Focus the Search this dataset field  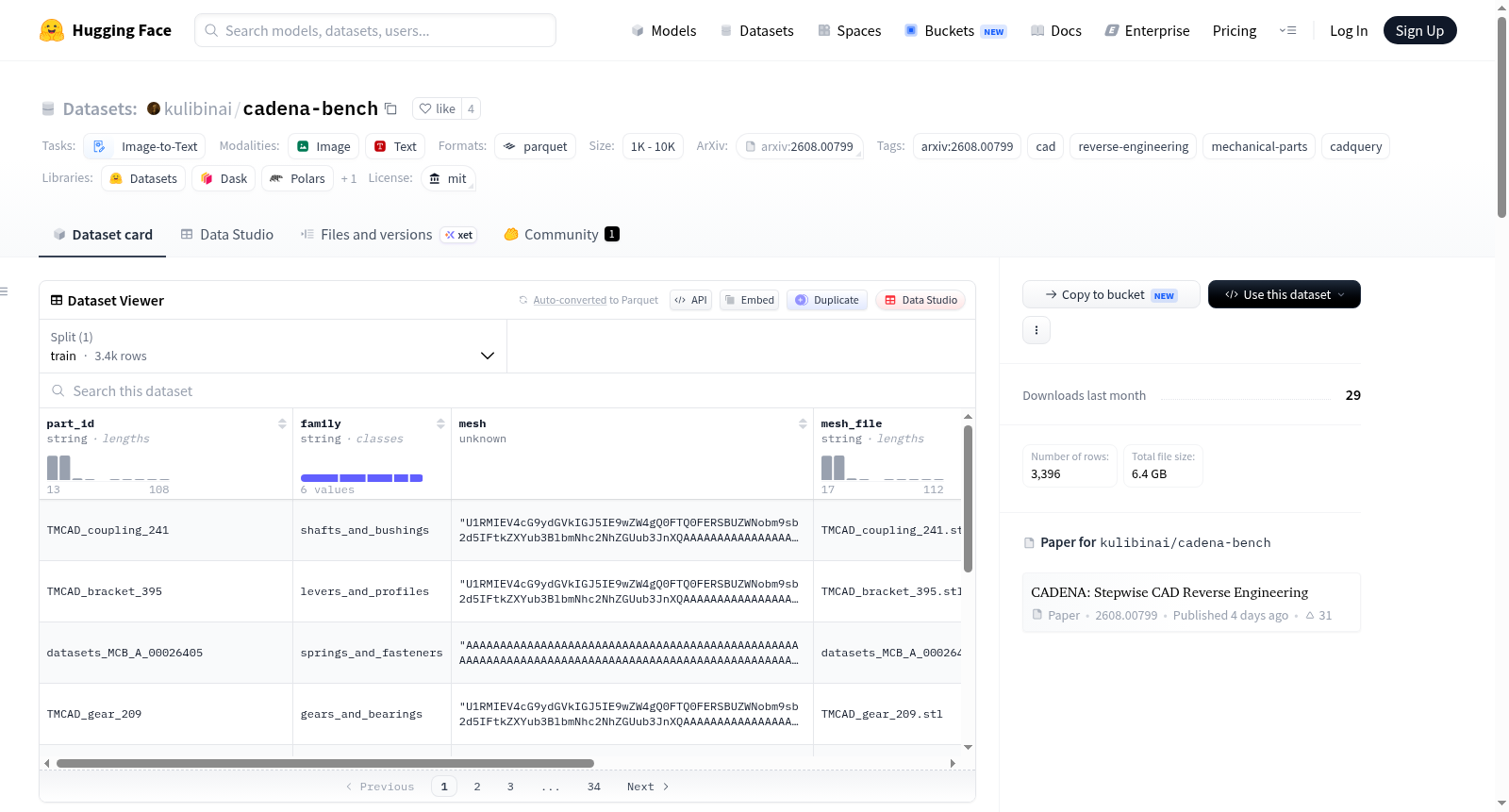tap(507, 390)
